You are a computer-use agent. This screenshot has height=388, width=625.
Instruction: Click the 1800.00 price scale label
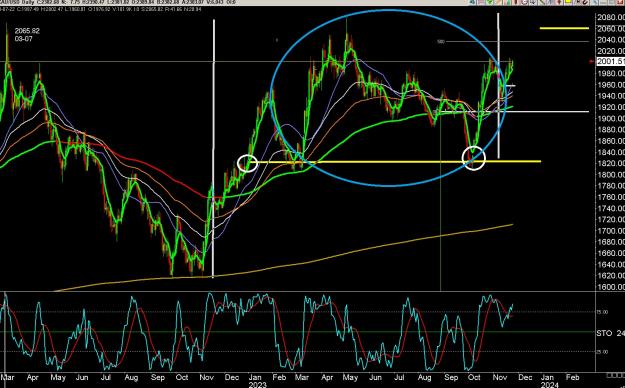coord(610,175)
